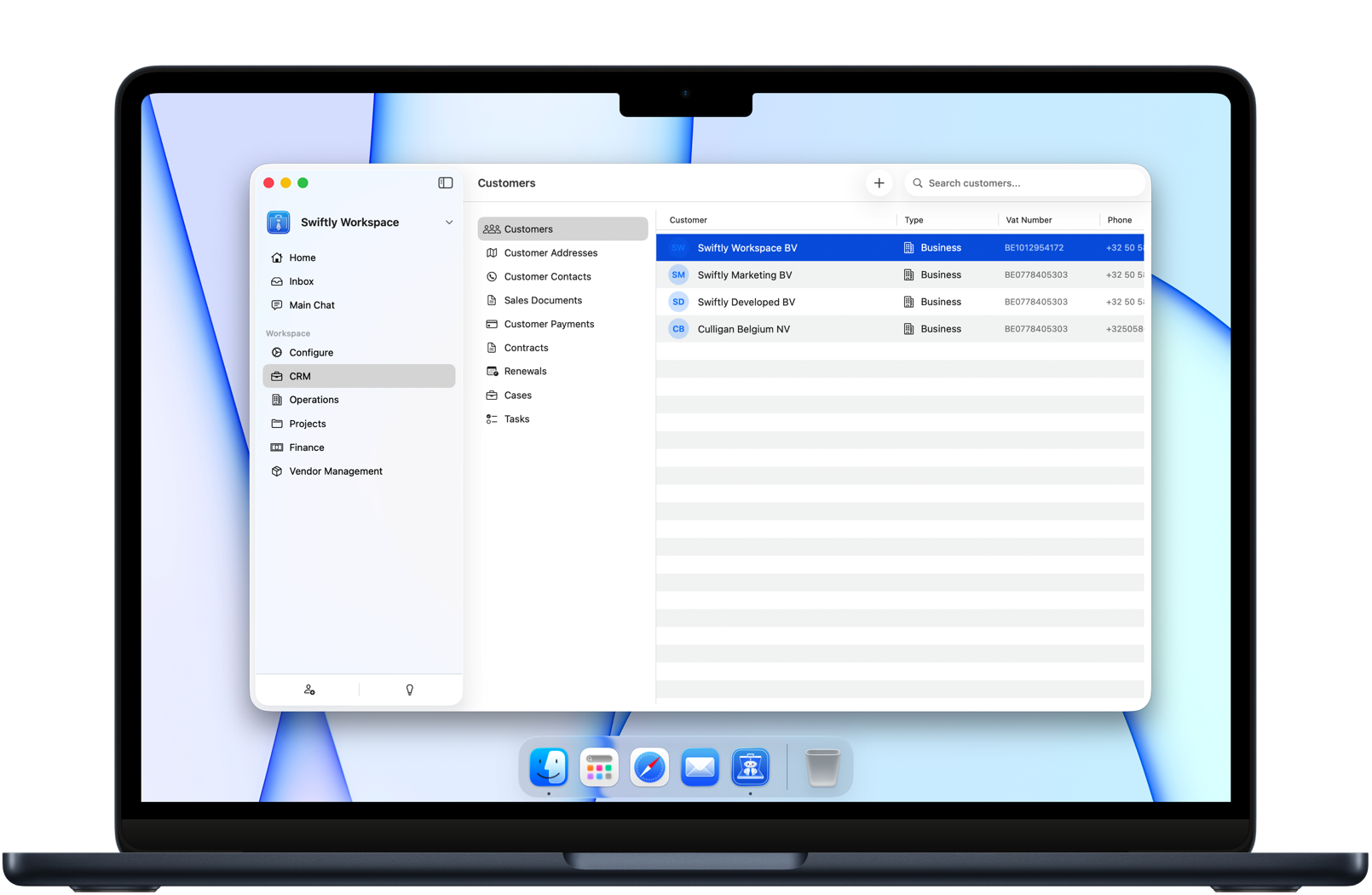
Task: Show Sales Documents
Action: 543,300
